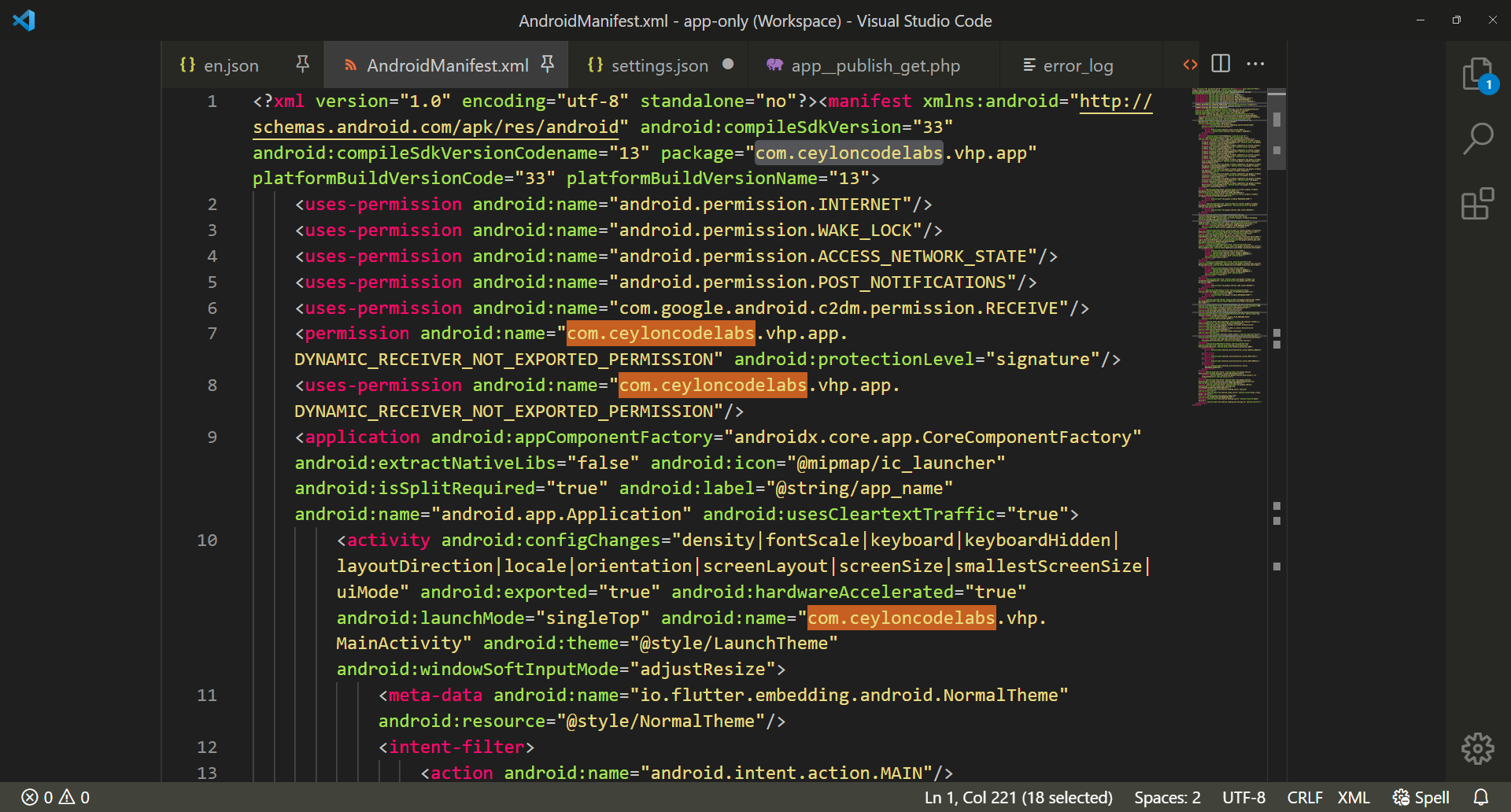Open the notifications bell
This screenshot has width=1511, height=812.
click(x=1481, y=798)
